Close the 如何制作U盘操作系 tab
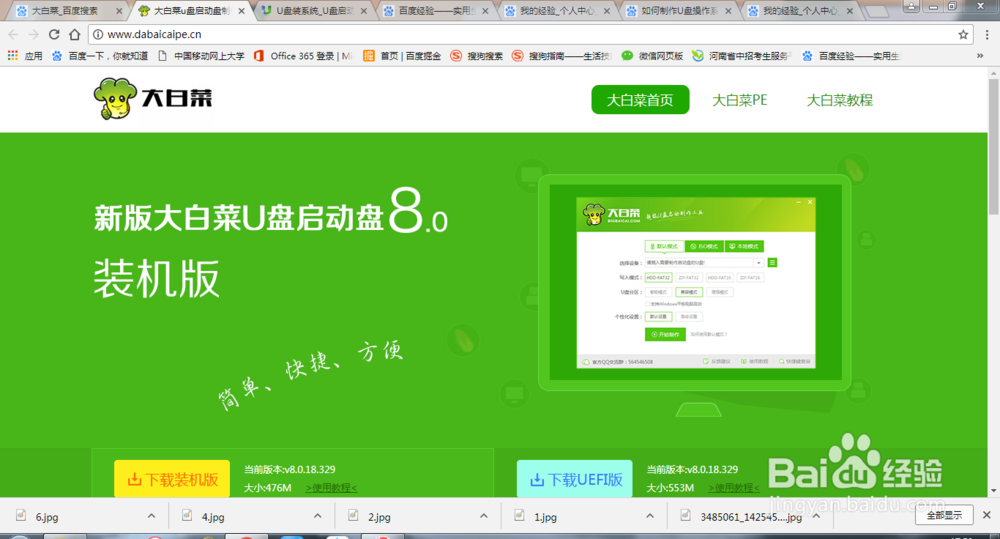The height and width of the screenshot is (539, 1000). (728, 11)
